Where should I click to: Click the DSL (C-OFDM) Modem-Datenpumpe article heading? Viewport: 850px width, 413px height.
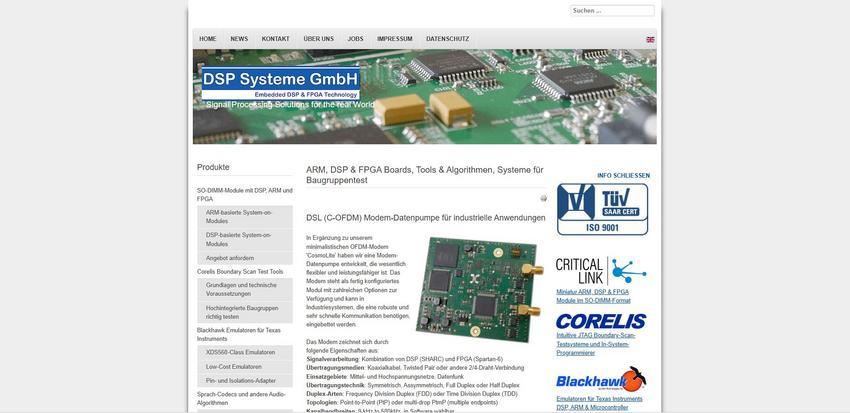tap(426, 218)
